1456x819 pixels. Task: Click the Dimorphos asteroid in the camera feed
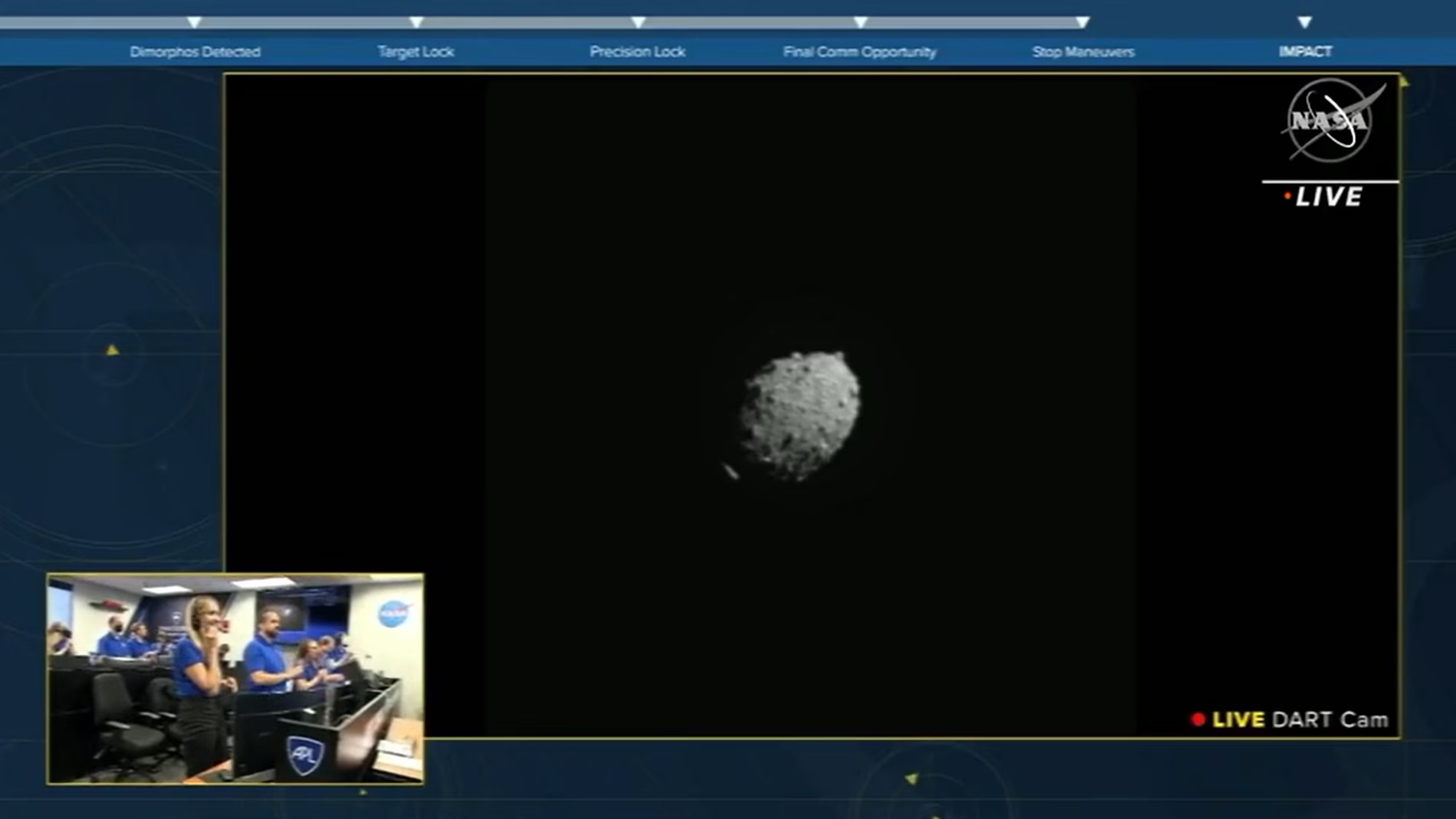pyautogui.click(x=799, y=416)
